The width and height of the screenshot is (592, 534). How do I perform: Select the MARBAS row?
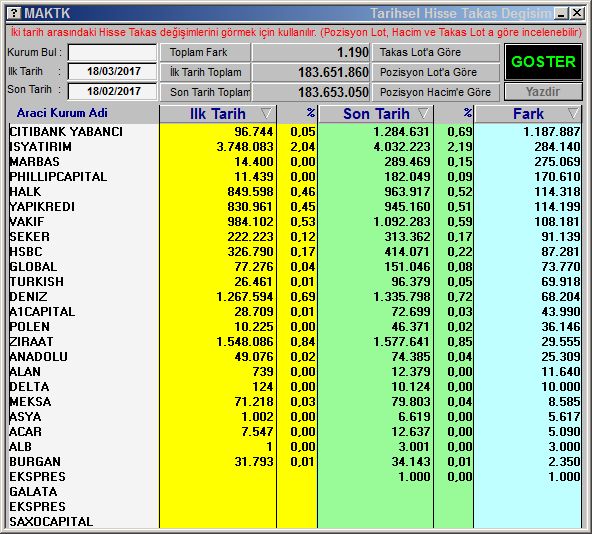pyautogui.click(x=295, y=162)
